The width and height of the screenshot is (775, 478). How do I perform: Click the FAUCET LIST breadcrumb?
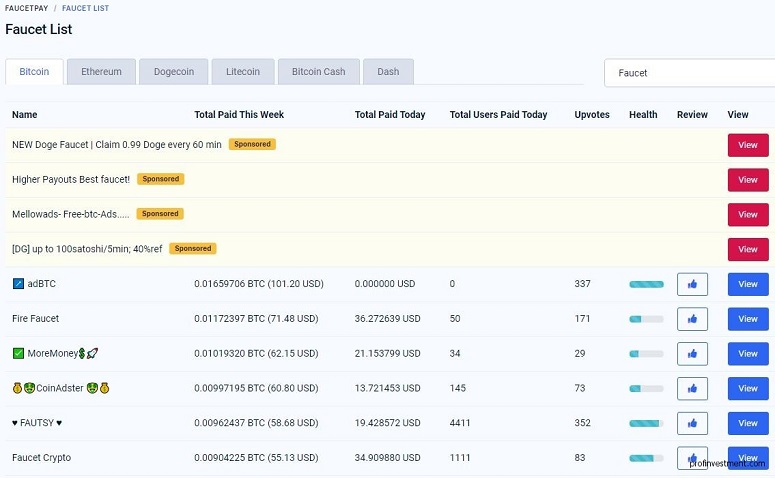tap(86, 8)
